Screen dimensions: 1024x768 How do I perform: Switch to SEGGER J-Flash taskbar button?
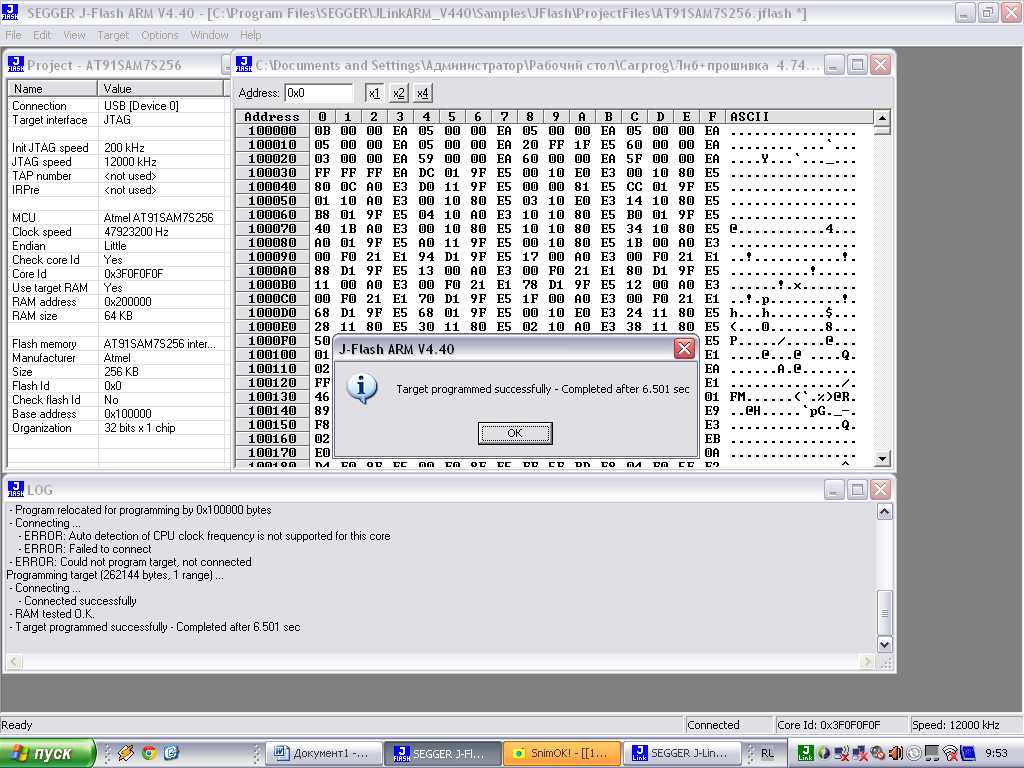442,753
